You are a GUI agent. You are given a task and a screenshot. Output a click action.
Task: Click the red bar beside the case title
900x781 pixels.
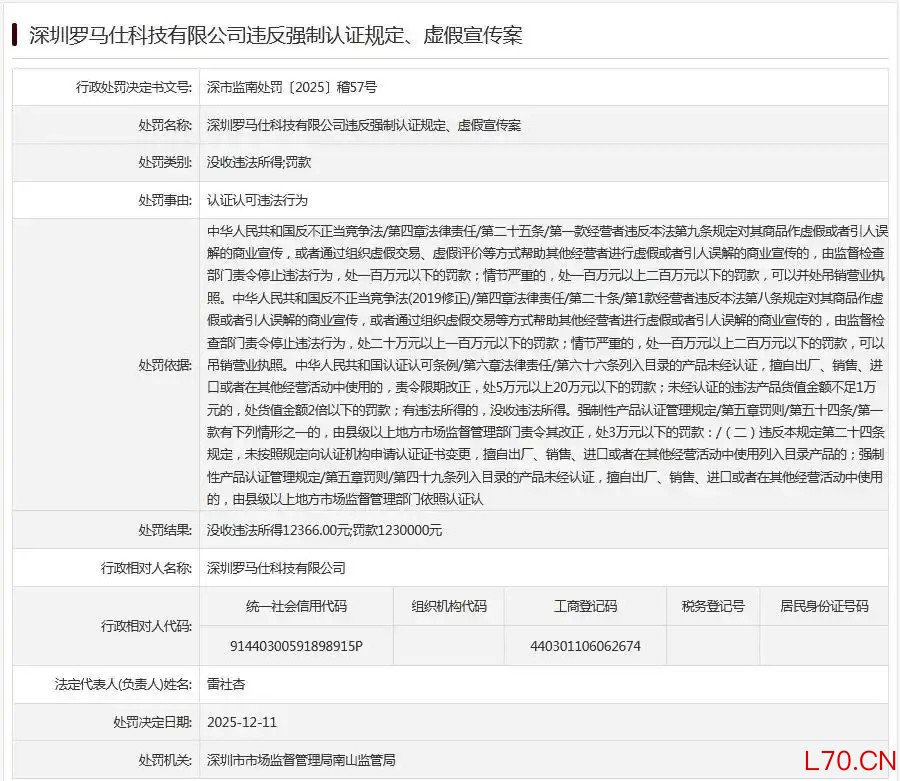coord(14,35)
